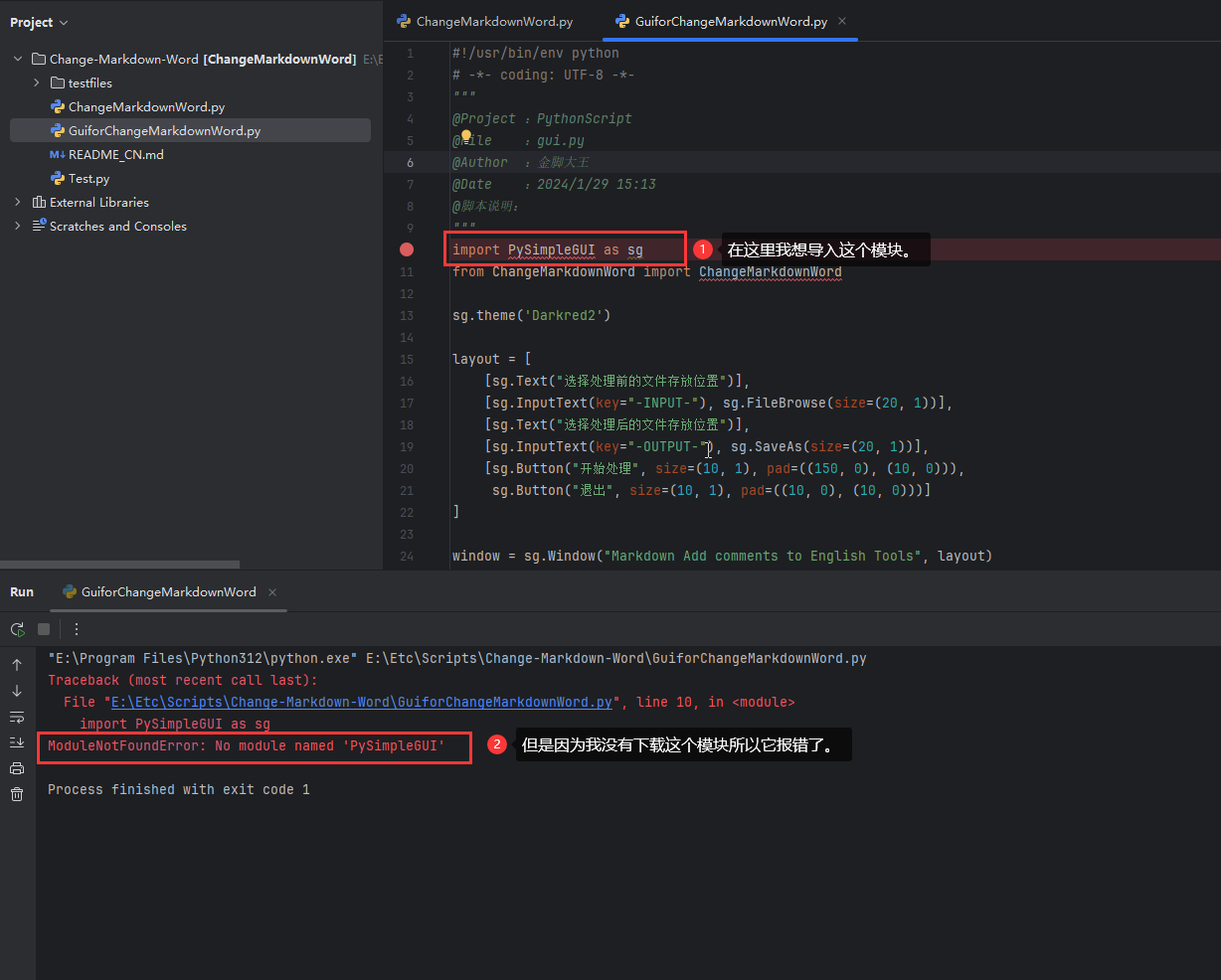Viewport: 1221px width, 980px height.
Task: Clear all console output with trash icon
Action: coord(17,794)
